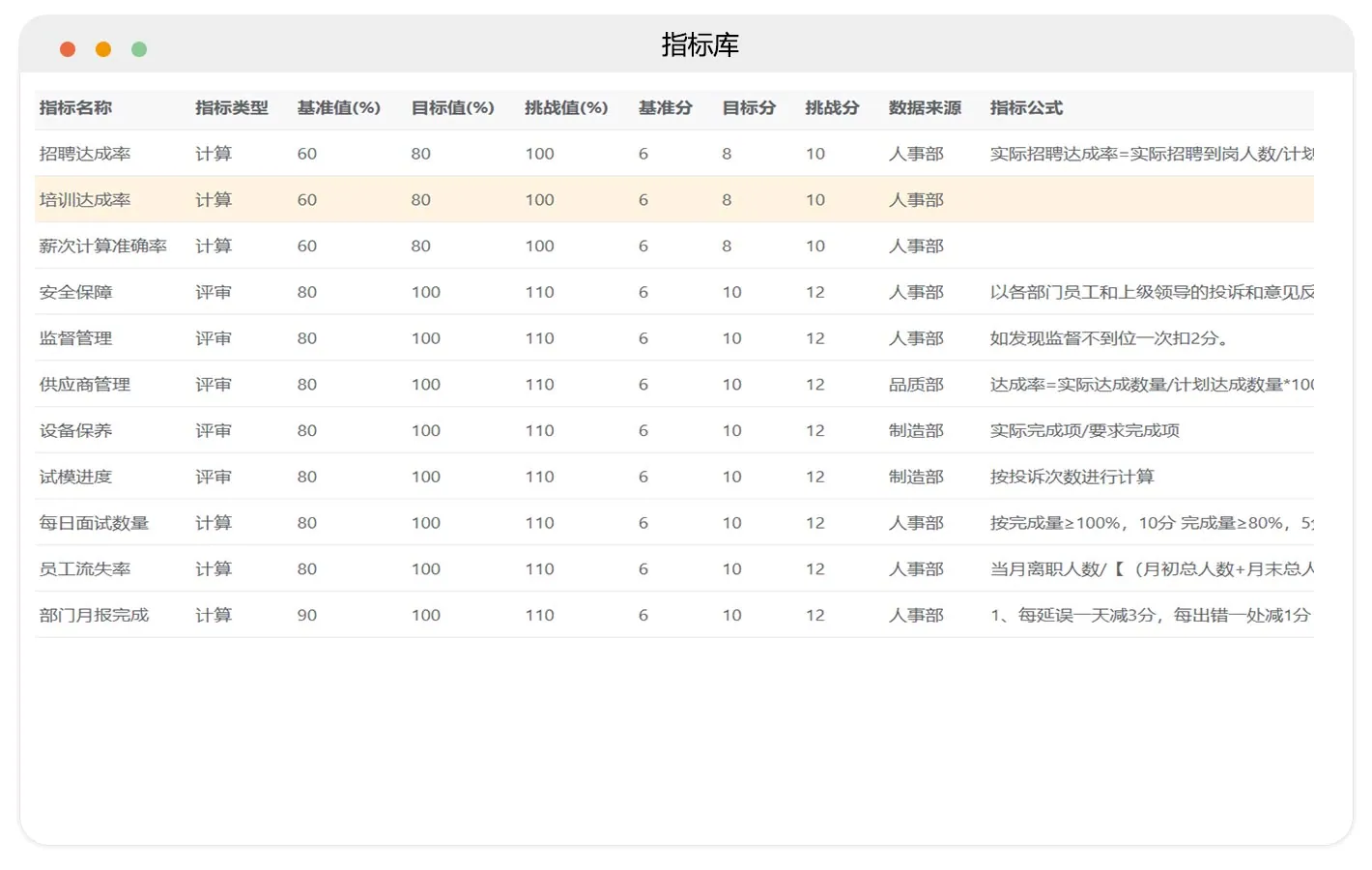
Task: Click the 每日面试数量 formula about 按完成量
Action: pos(1152,523)
